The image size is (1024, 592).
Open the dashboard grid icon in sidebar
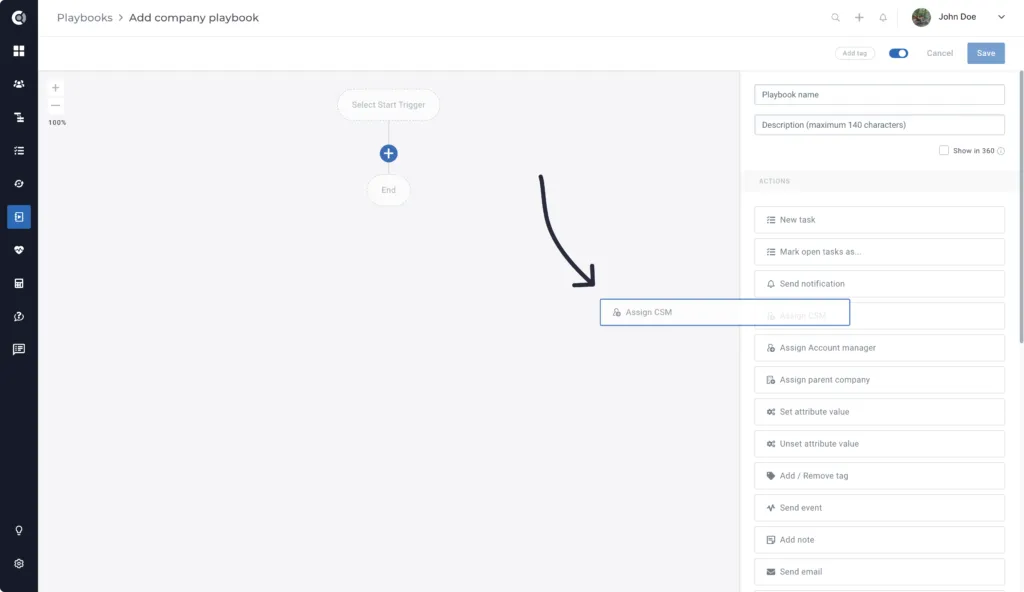click(19, 50)
